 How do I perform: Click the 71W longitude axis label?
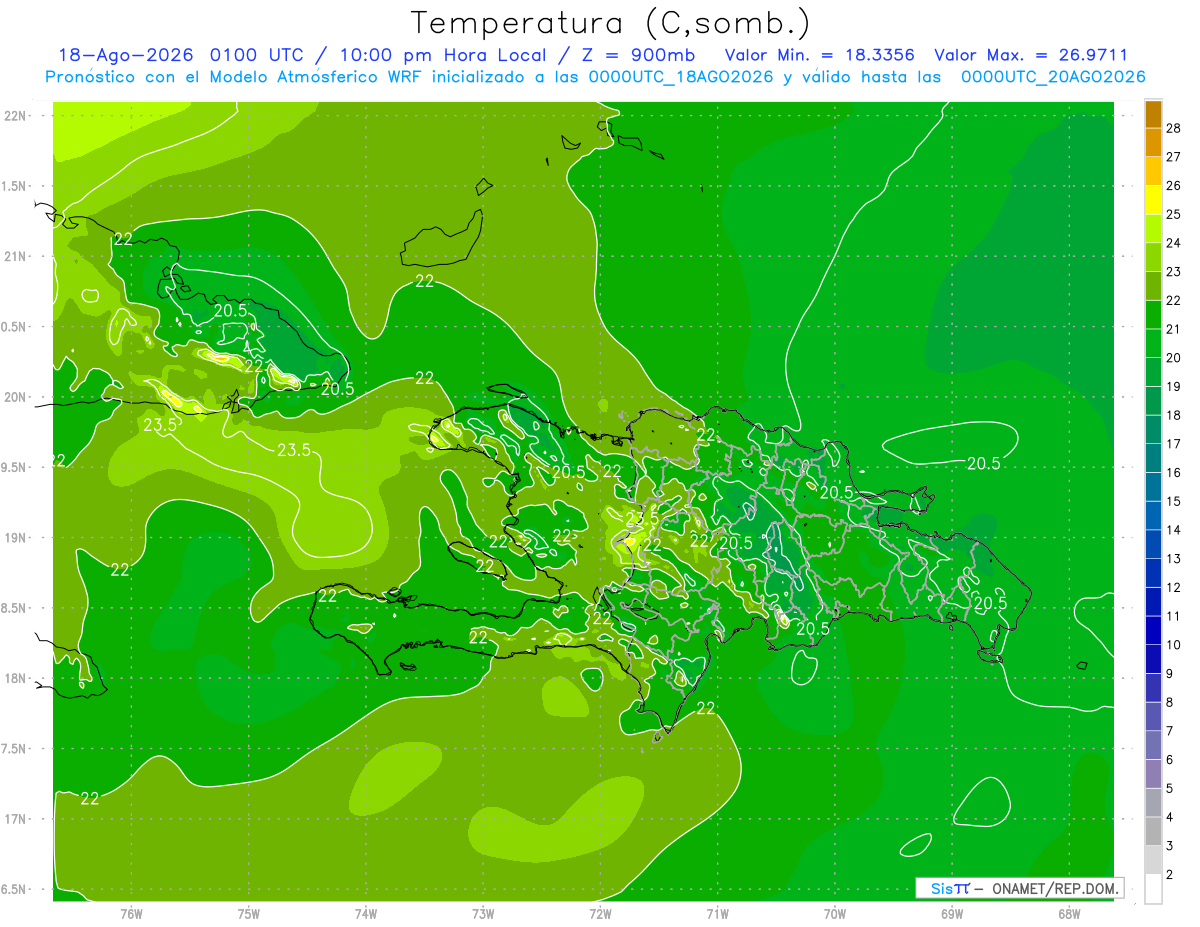click(x=717, y=914)
